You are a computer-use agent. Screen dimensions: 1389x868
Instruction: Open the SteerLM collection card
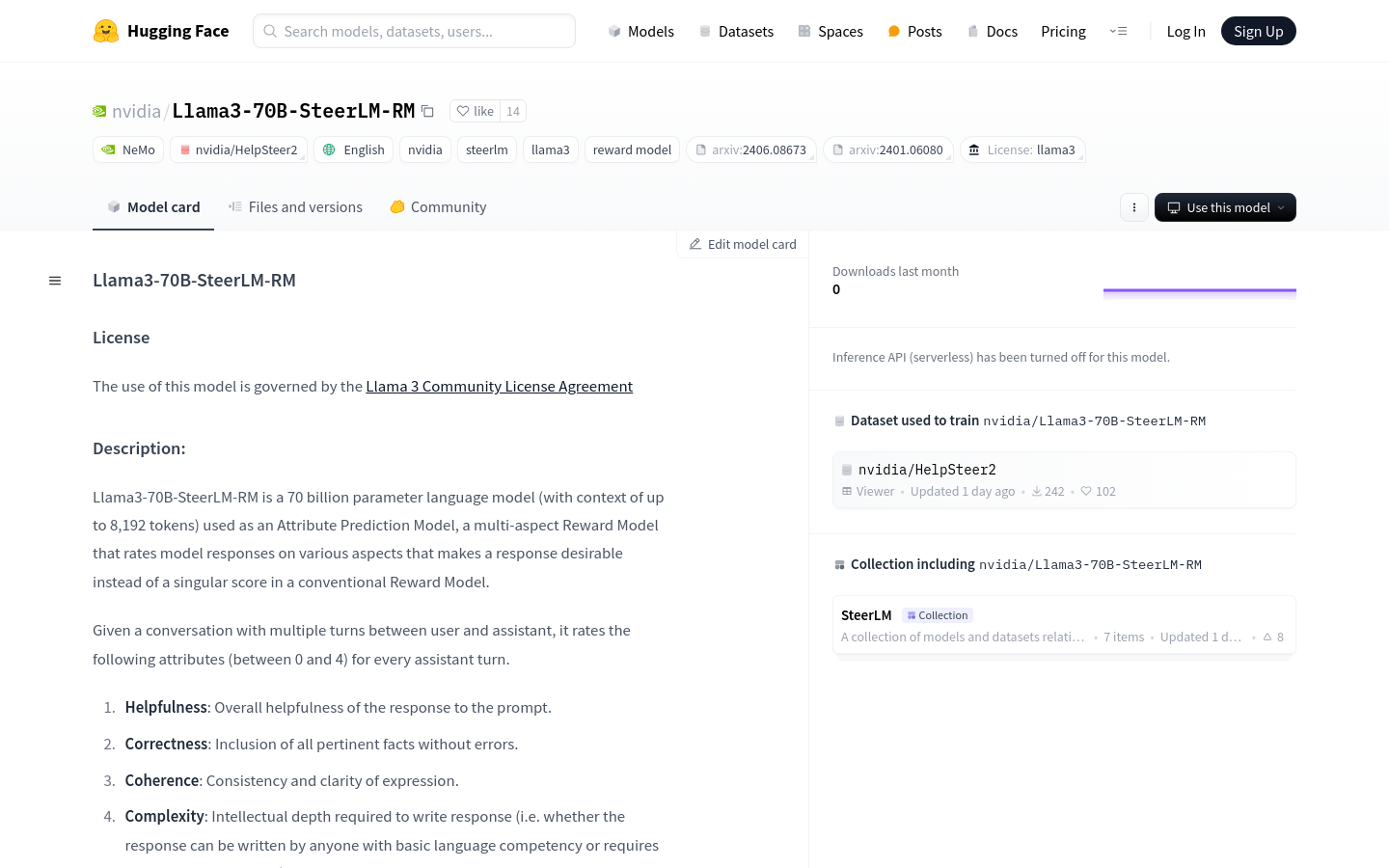point(1064,625)
